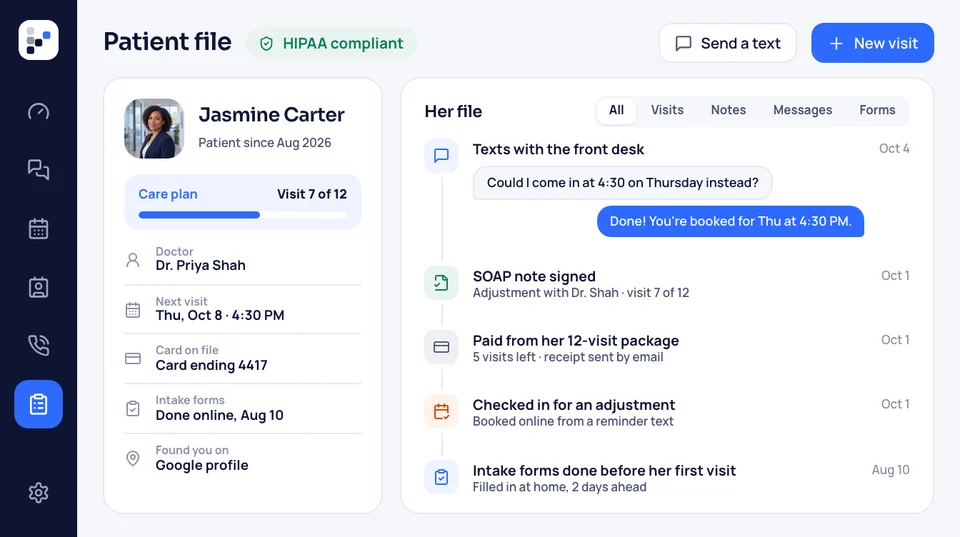Click 'Booked online from a reminder text'
Screen dimensions: 960x537
572,421
